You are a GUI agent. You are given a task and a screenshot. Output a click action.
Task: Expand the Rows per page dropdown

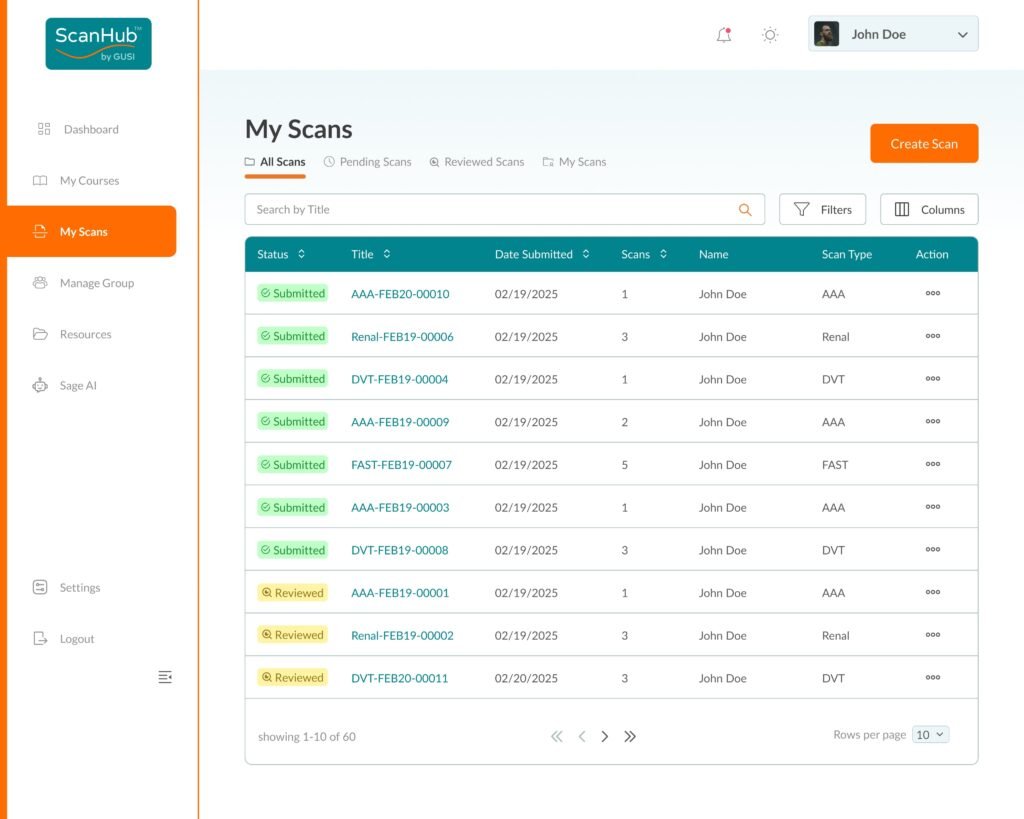[x=930, y=735]
